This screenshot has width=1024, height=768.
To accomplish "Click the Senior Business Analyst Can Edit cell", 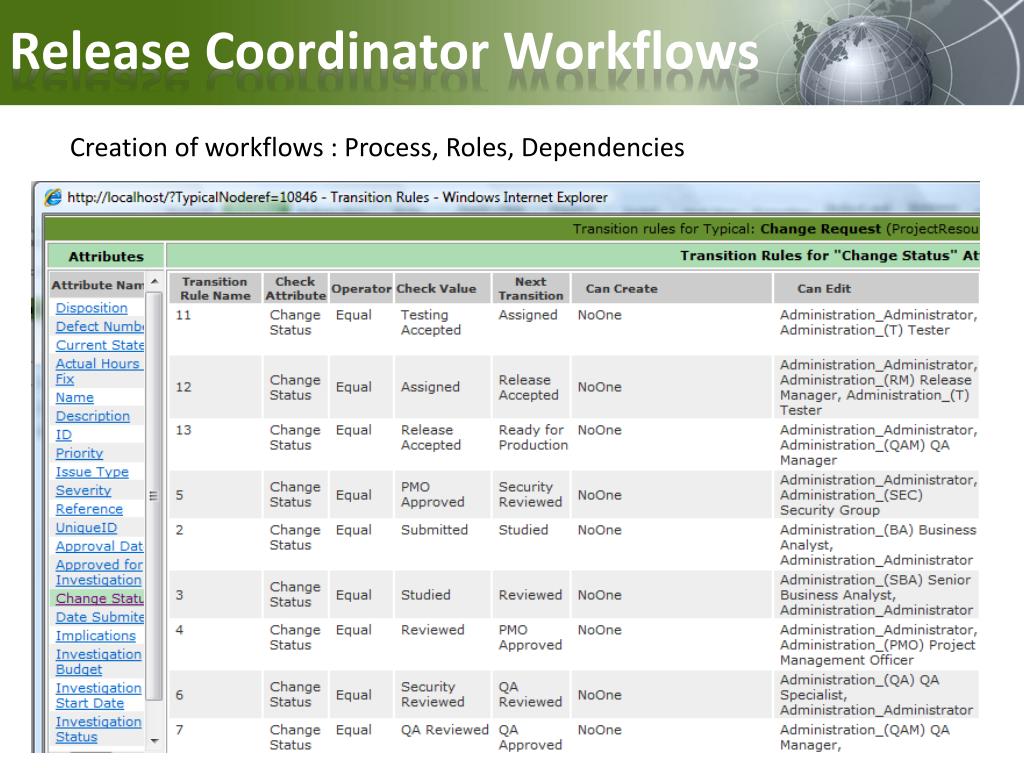I will (x=877, y=595).
